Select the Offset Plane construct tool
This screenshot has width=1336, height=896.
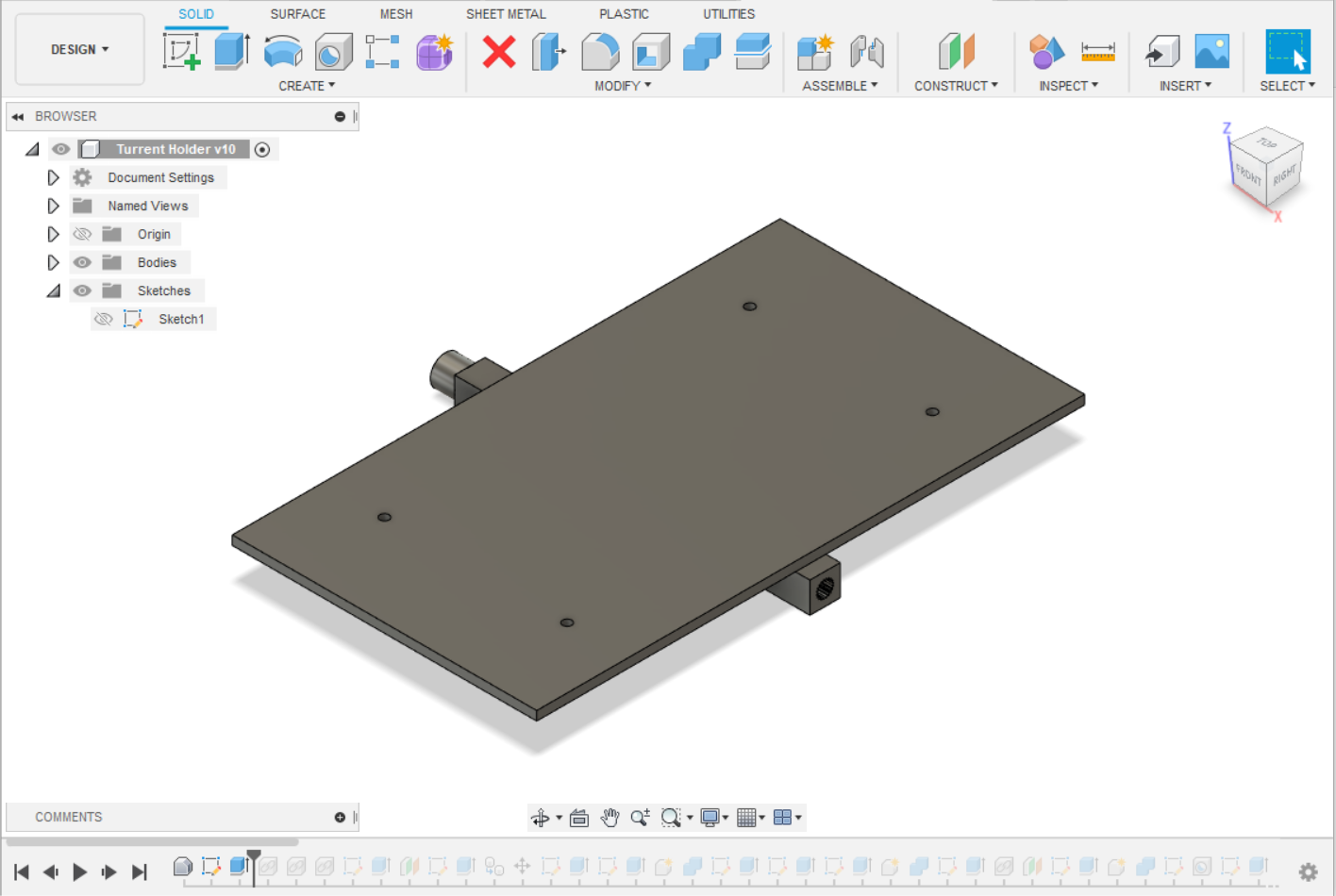point(956,51)
